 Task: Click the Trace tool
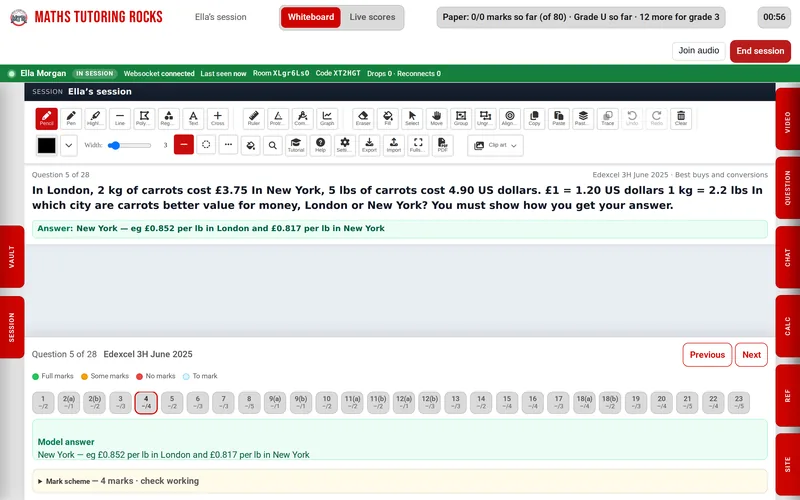(608, 118)
